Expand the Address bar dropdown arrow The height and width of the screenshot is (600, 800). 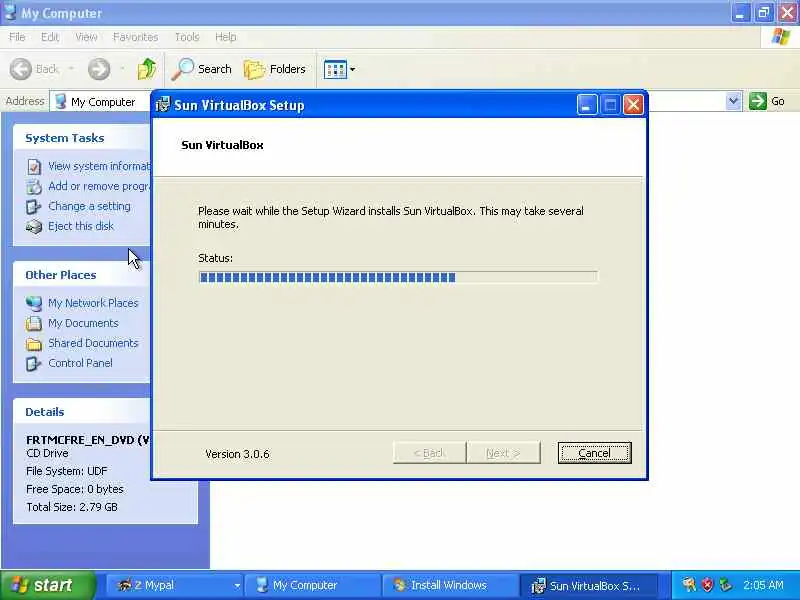(x=733, y=101)
